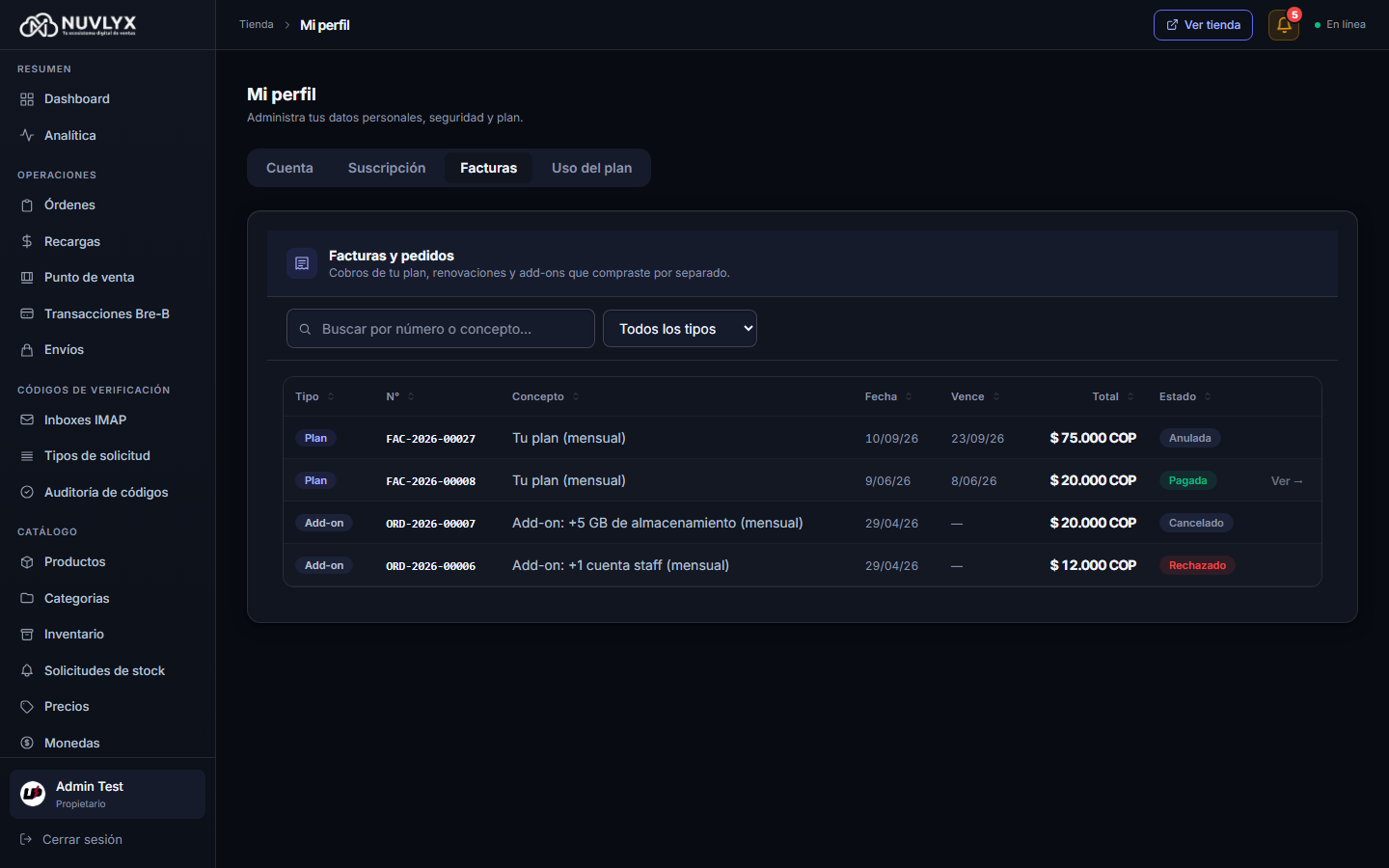The height and width of the screenshot is (868, 1389).
Task: Switch to the Cuenta tab
Action: point(289,168)
